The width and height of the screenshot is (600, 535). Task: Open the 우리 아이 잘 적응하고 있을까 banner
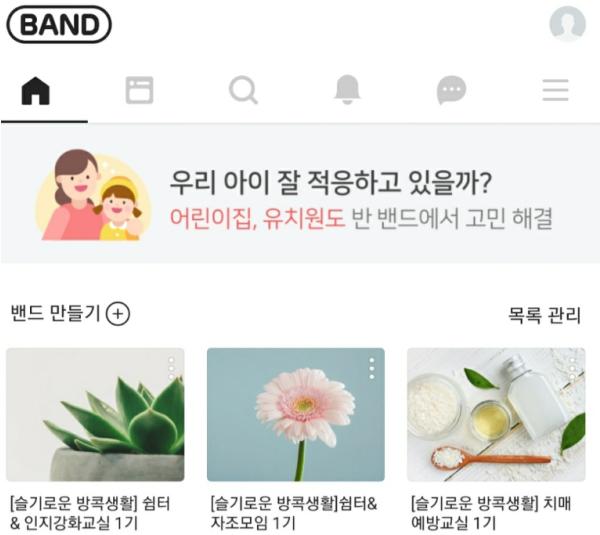(x=300, y=194)
